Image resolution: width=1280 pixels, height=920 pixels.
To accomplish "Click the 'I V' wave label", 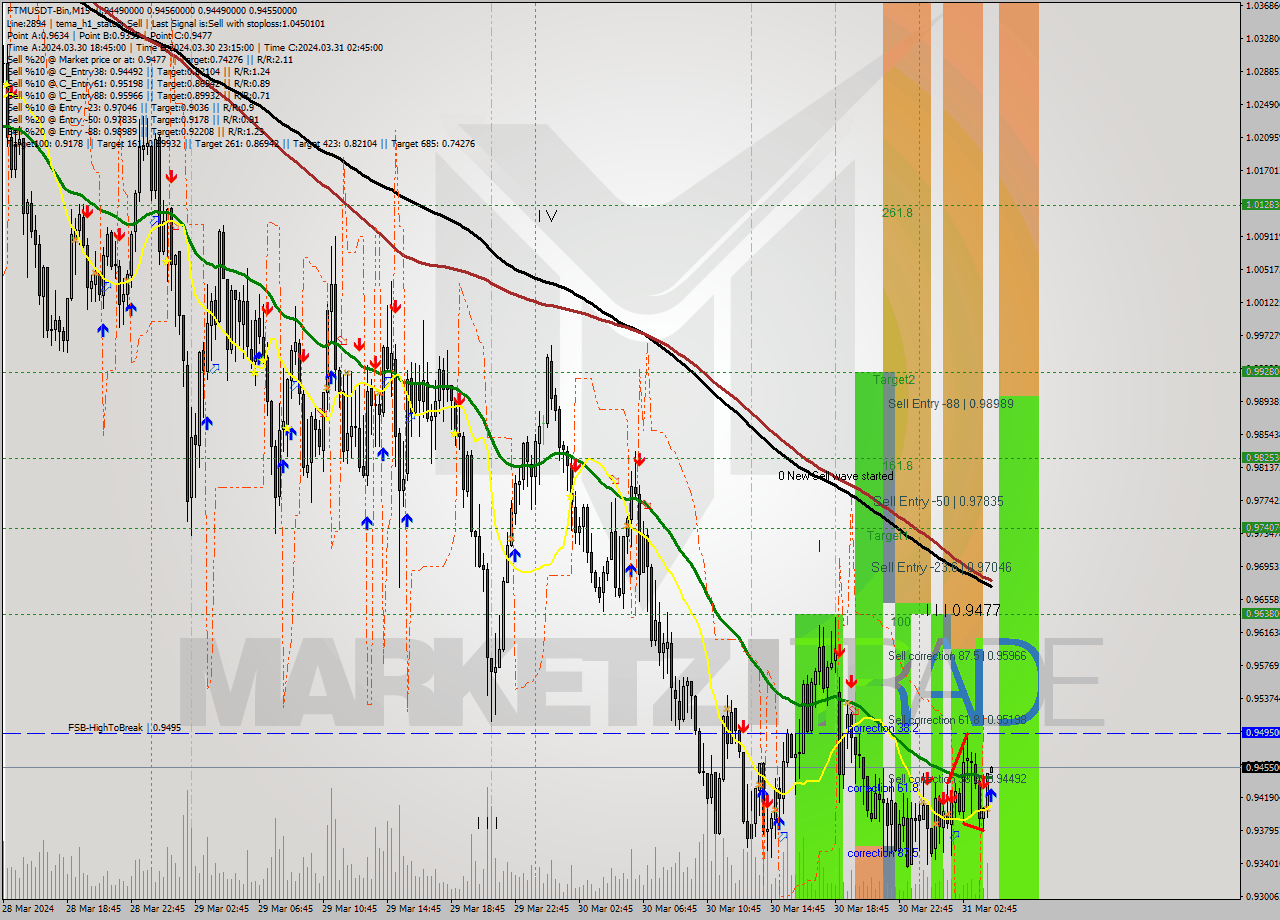I will point(547,215).
